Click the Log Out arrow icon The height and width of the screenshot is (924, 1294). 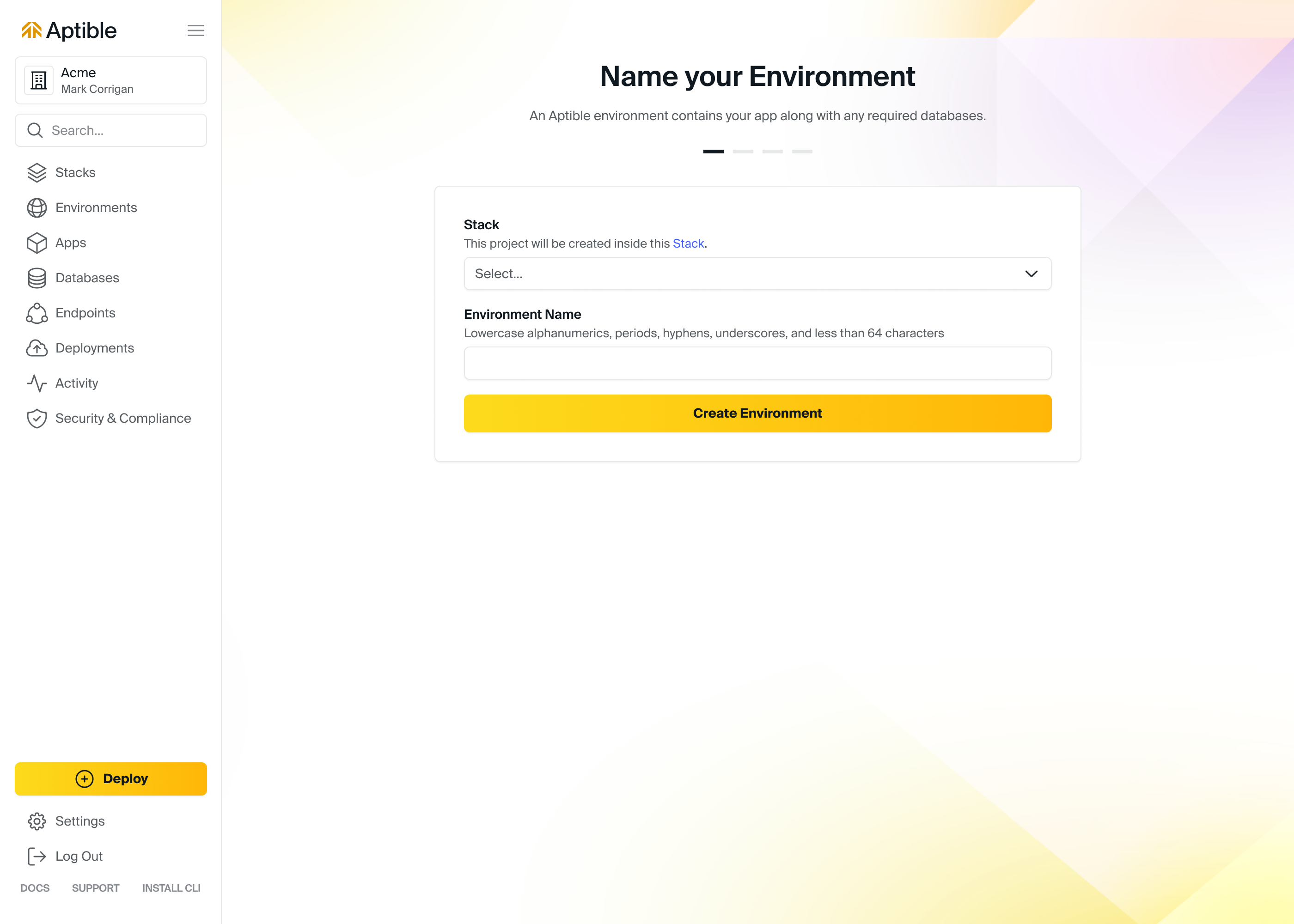[x=37, y=856]
